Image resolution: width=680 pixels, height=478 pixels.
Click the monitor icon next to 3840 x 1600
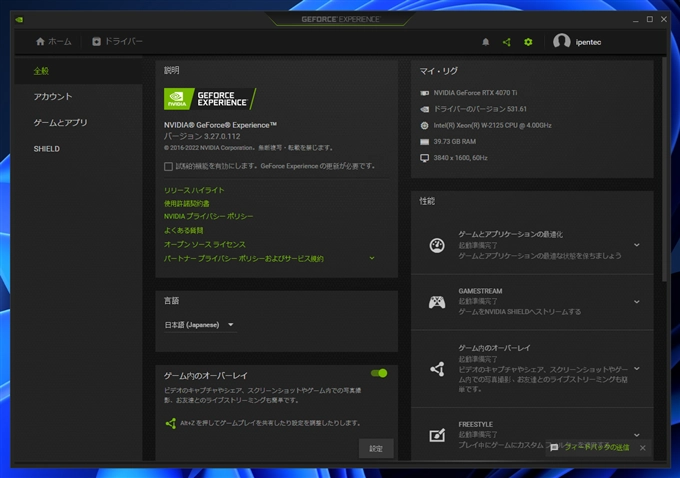coord(425,158)
